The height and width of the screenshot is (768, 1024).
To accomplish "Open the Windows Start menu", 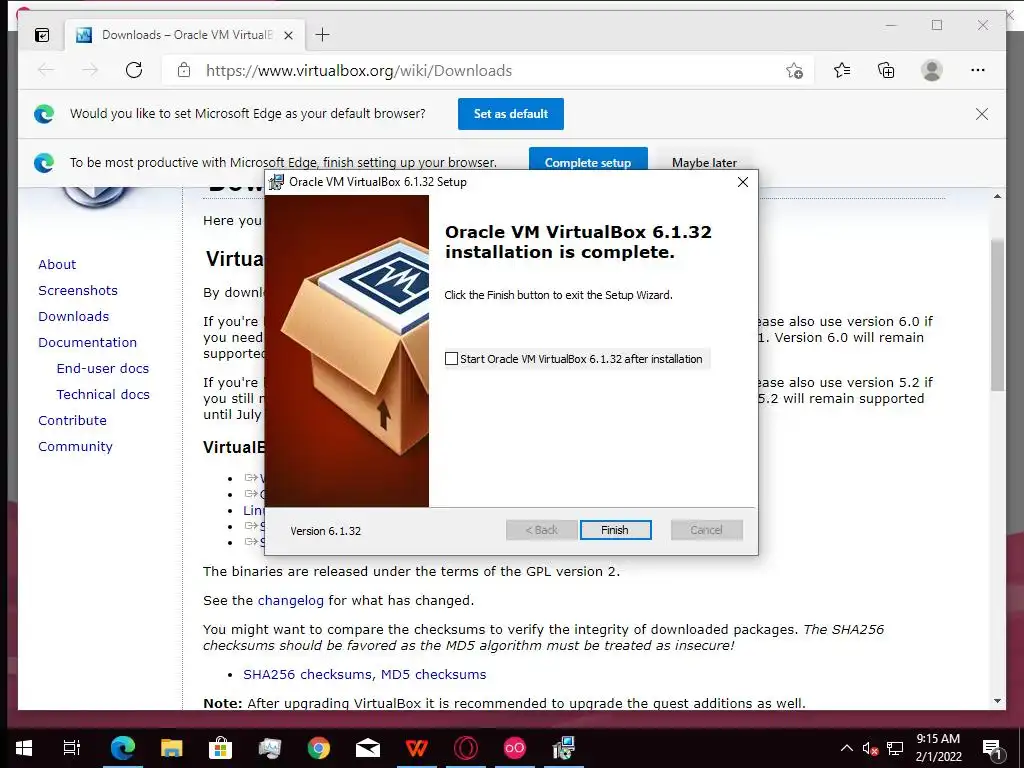I will (24, 748).
